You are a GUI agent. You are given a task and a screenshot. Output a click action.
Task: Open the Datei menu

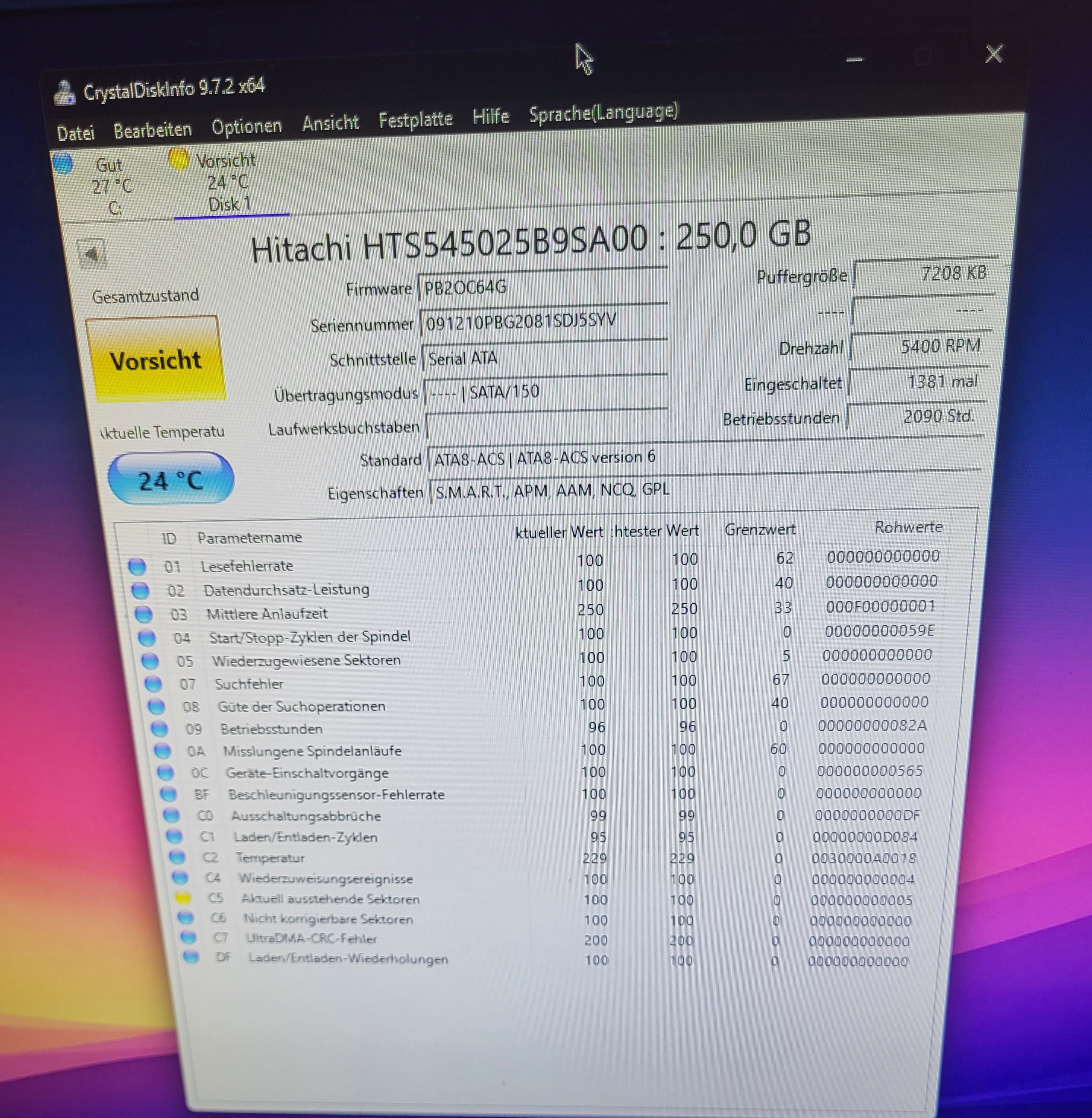76,133
